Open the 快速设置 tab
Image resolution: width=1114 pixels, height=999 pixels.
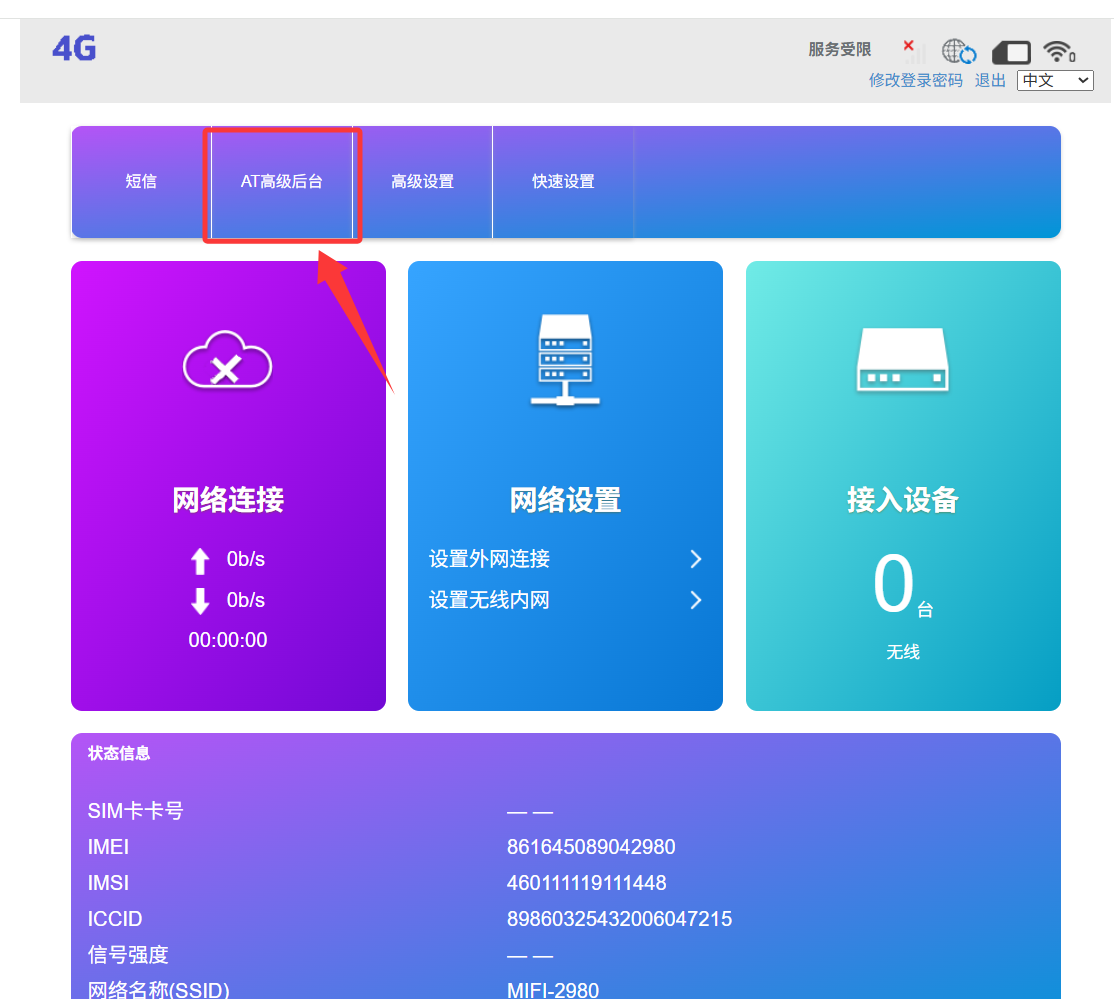[x=563, y=182]
